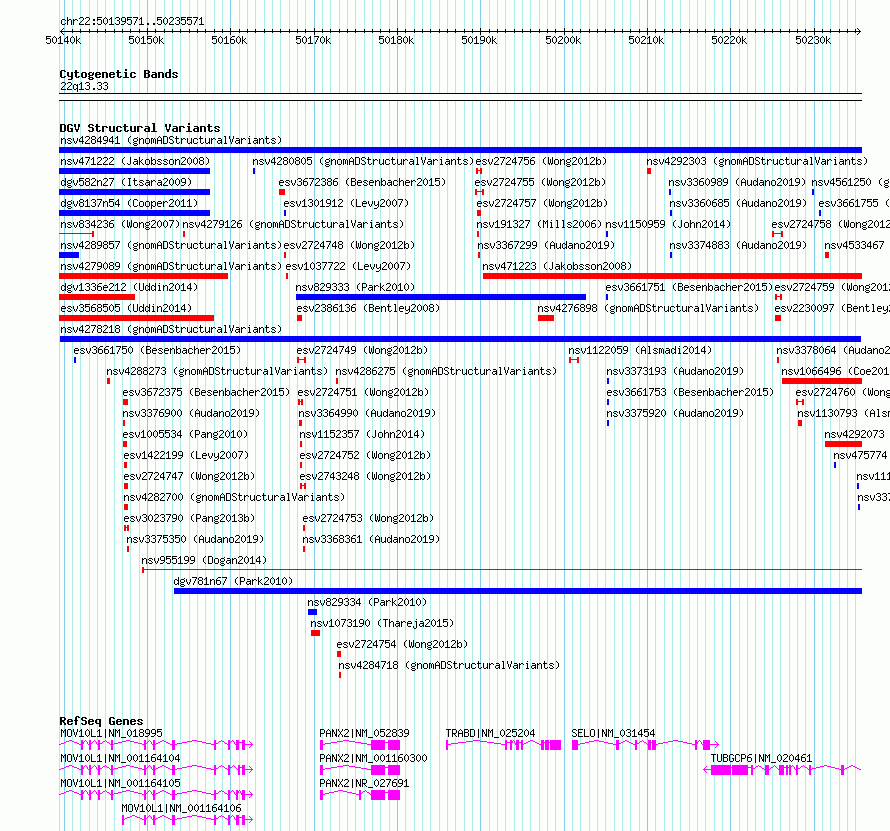This screenshot has width=890, height=831.
Task: Open gene TUBGCP6|NM_020461 label
Action: click(761, 758)
